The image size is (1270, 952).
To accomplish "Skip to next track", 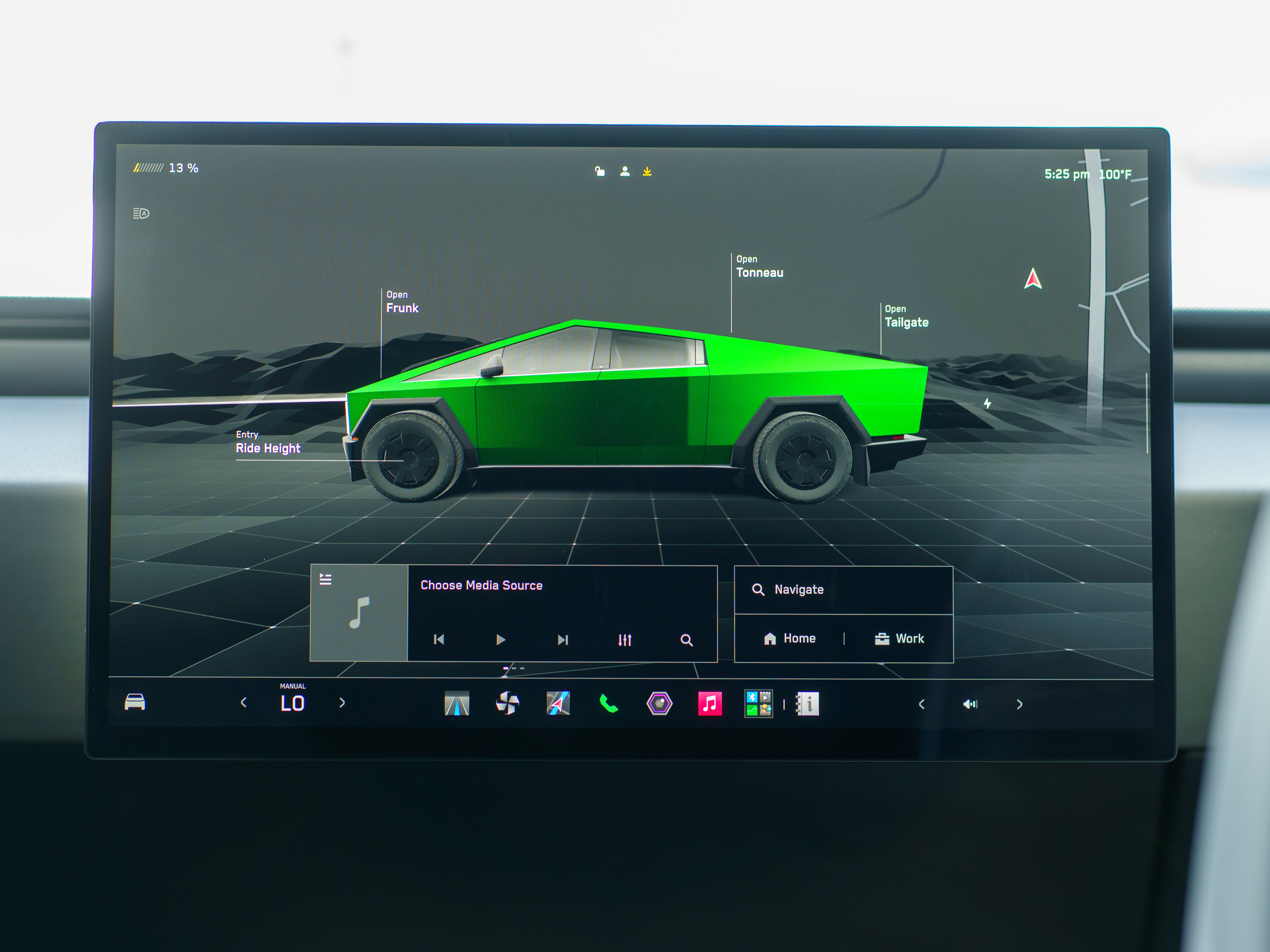I will (563, 639).
